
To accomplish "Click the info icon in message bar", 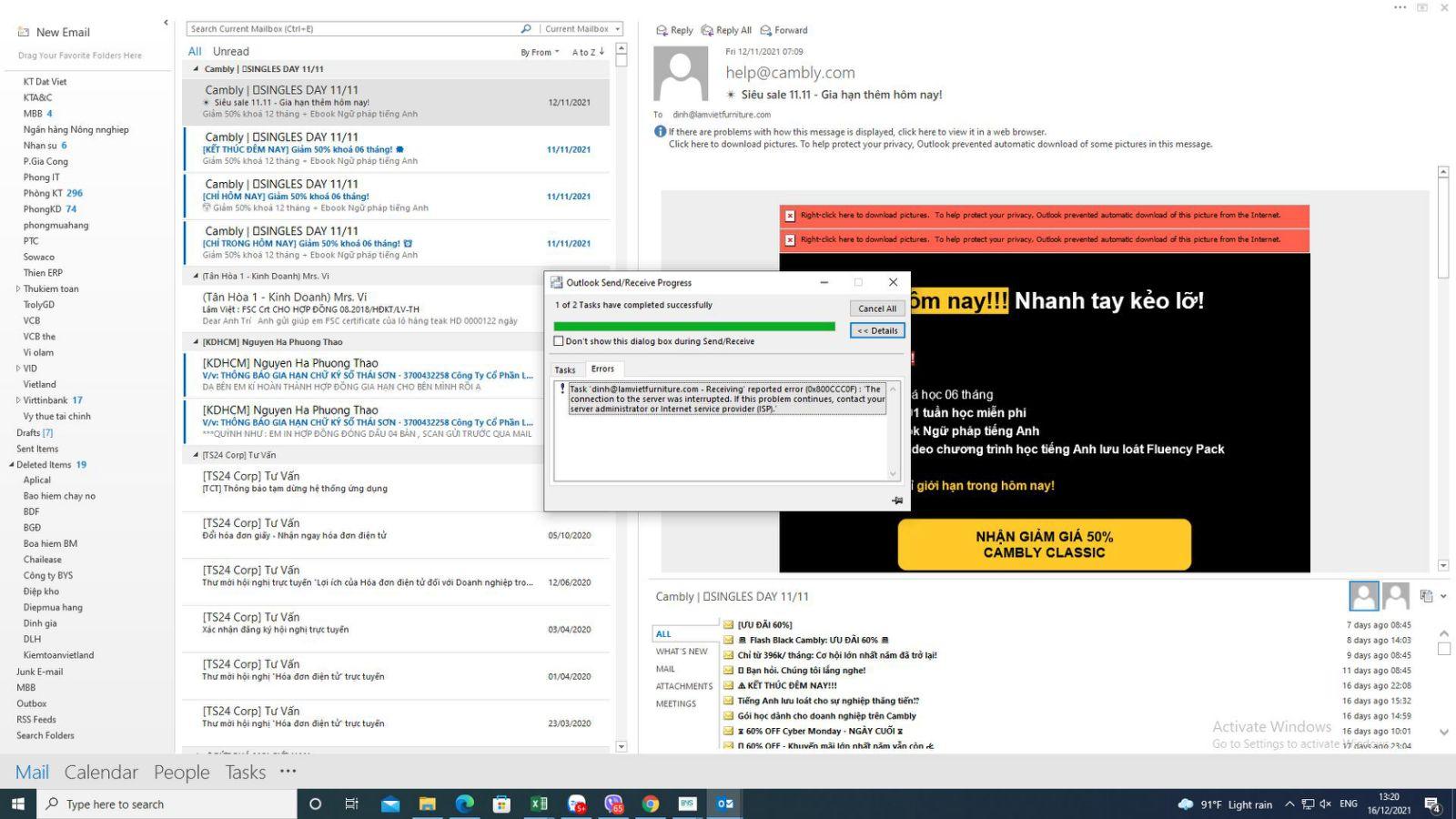I will [660, 132].
